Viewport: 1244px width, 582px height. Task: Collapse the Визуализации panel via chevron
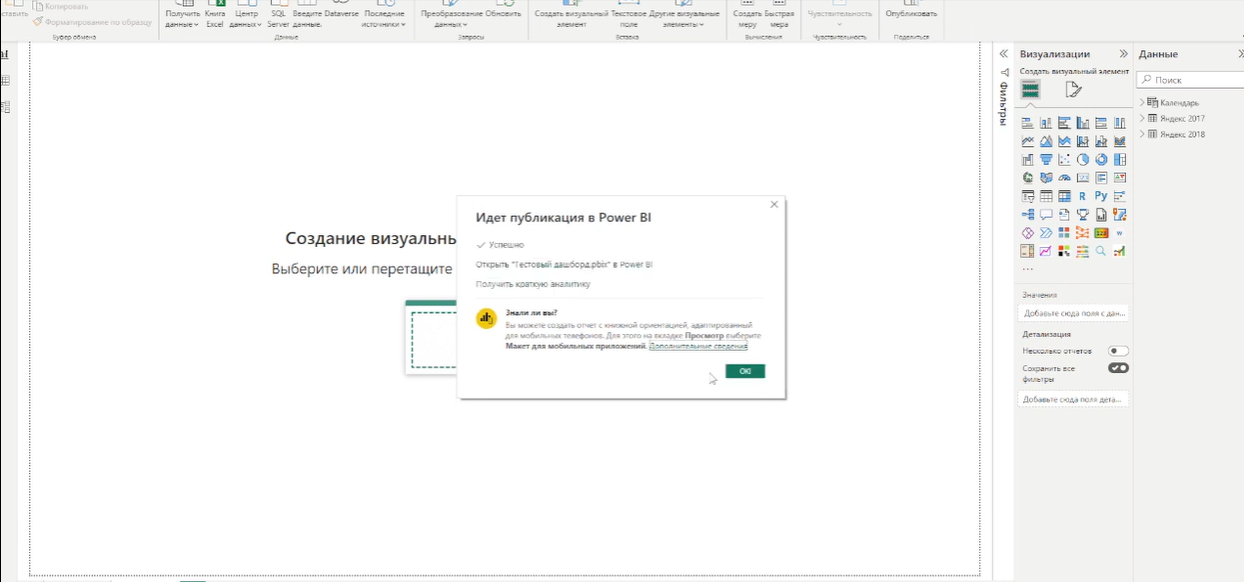coord(1125,53)
